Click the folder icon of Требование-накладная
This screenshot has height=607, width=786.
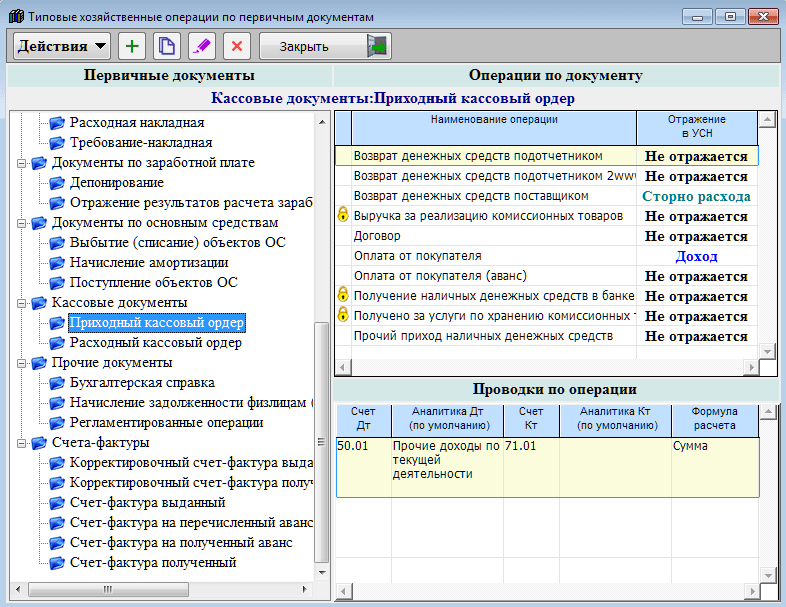(57, 142)
